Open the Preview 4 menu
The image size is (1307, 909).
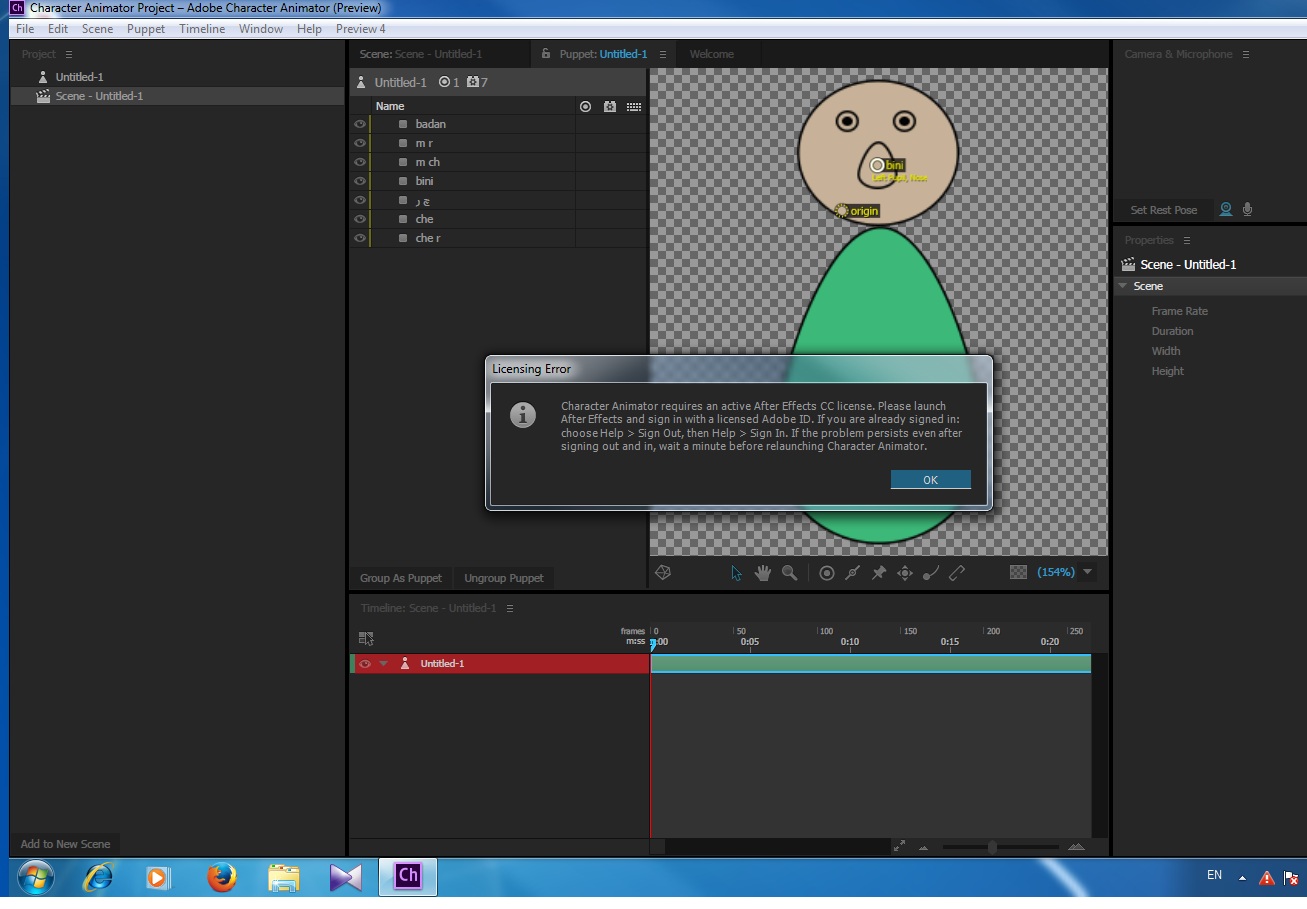360,29
